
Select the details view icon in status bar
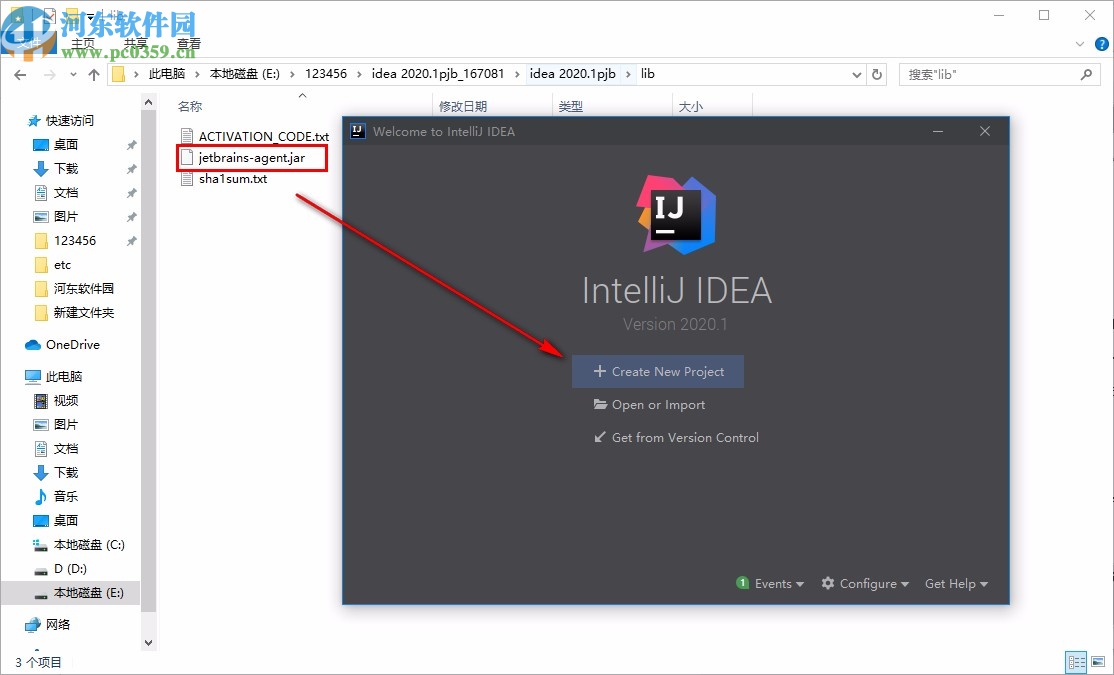[x=1076, y=662]
